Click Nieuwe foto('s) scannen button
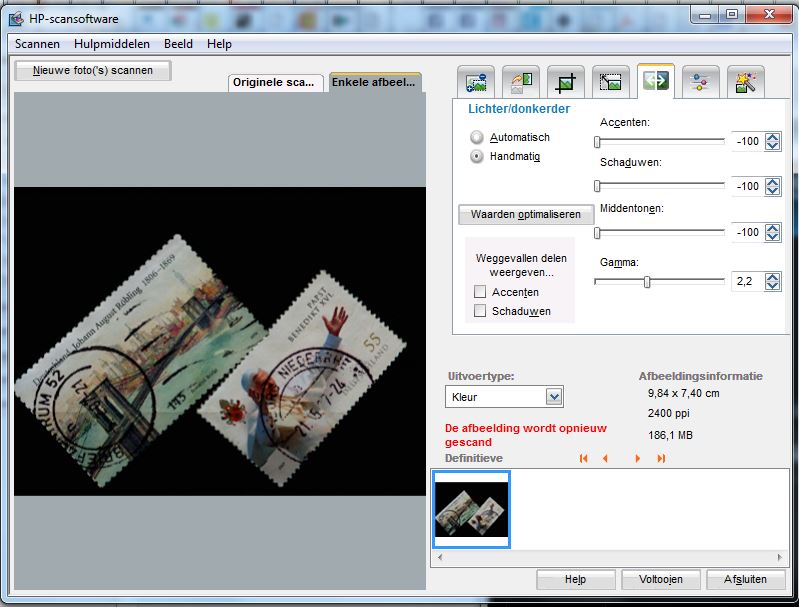The image size is (799, 607). click(93, 70)
